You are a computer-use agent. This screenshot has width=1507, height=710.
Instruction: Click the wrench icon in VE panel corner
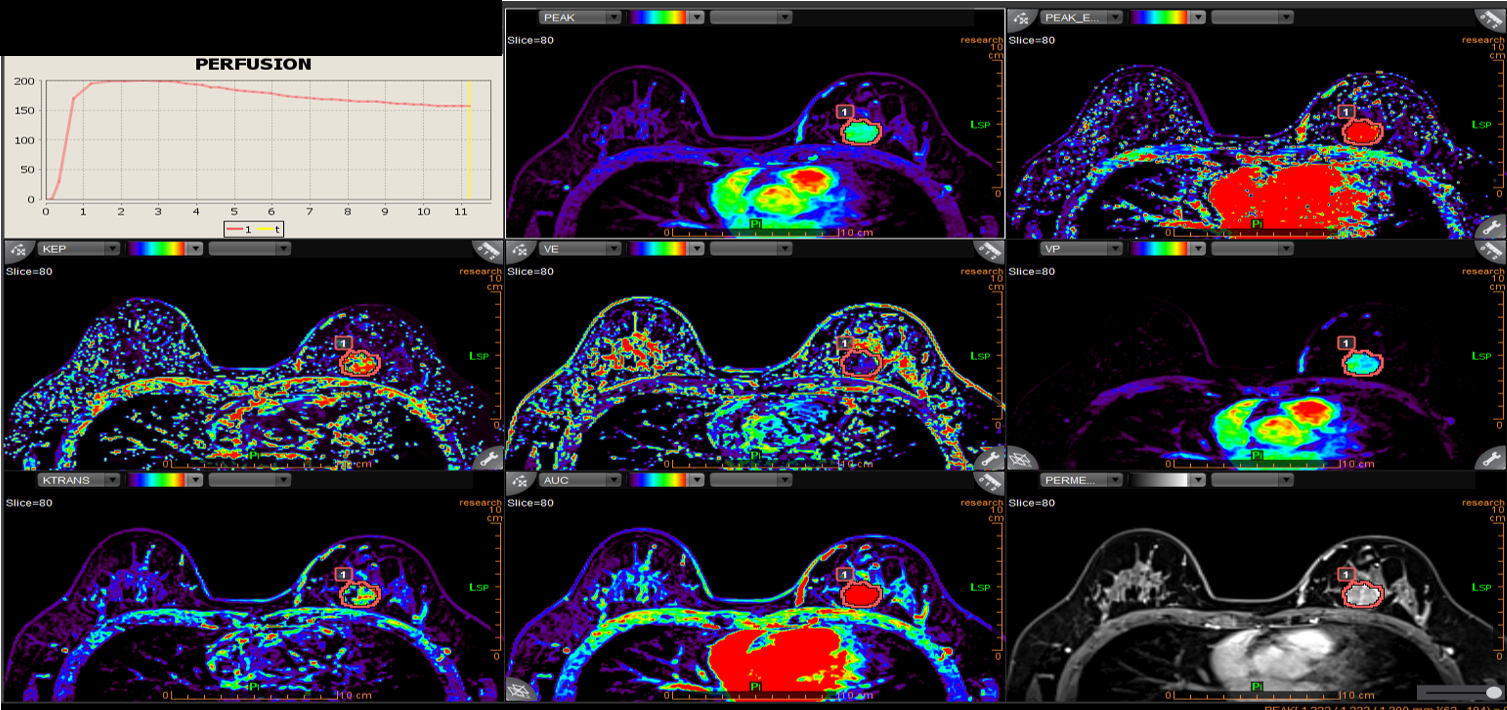pos(990,459)
